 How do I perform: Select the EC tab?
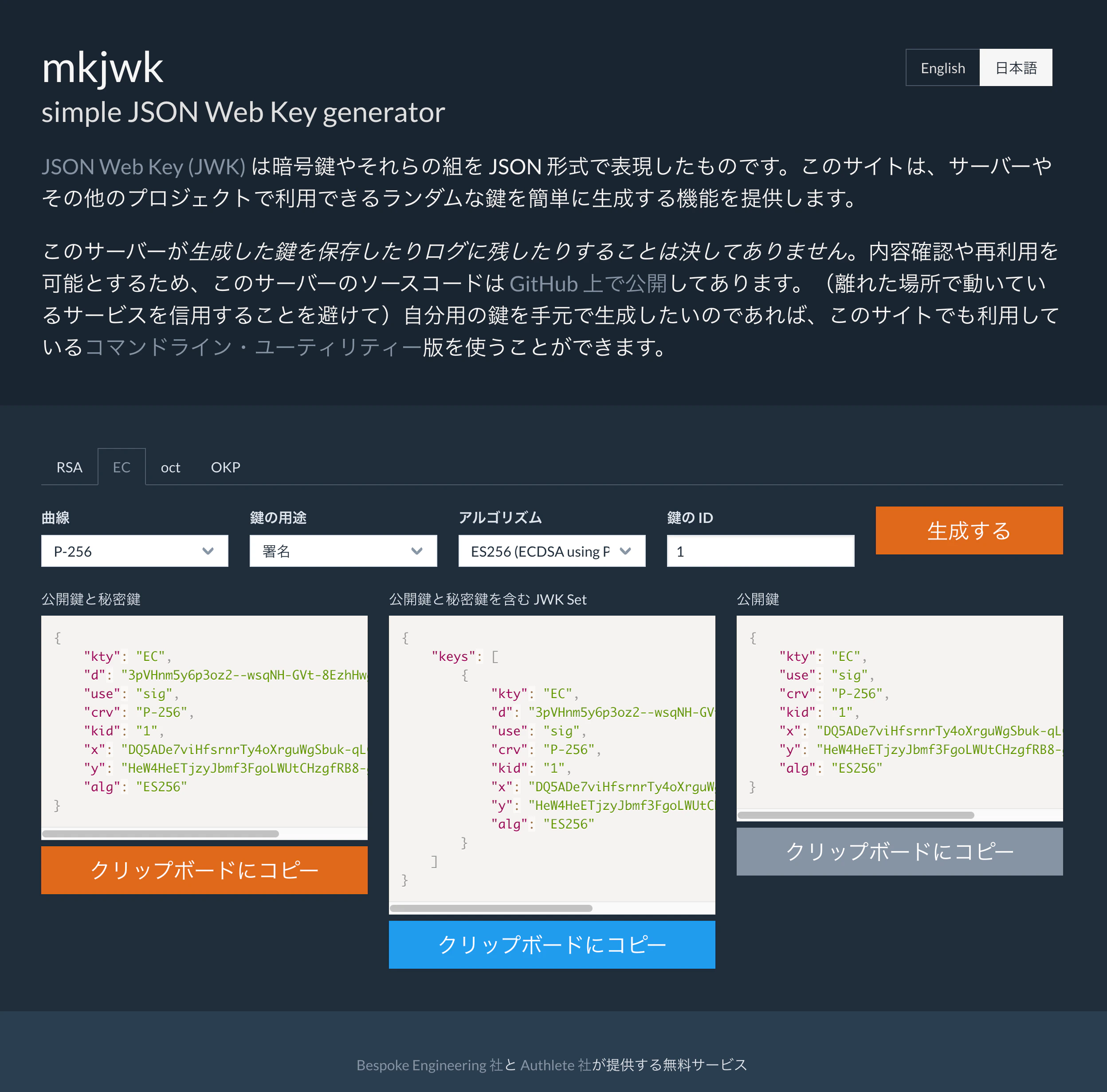[x=122, y=467]
